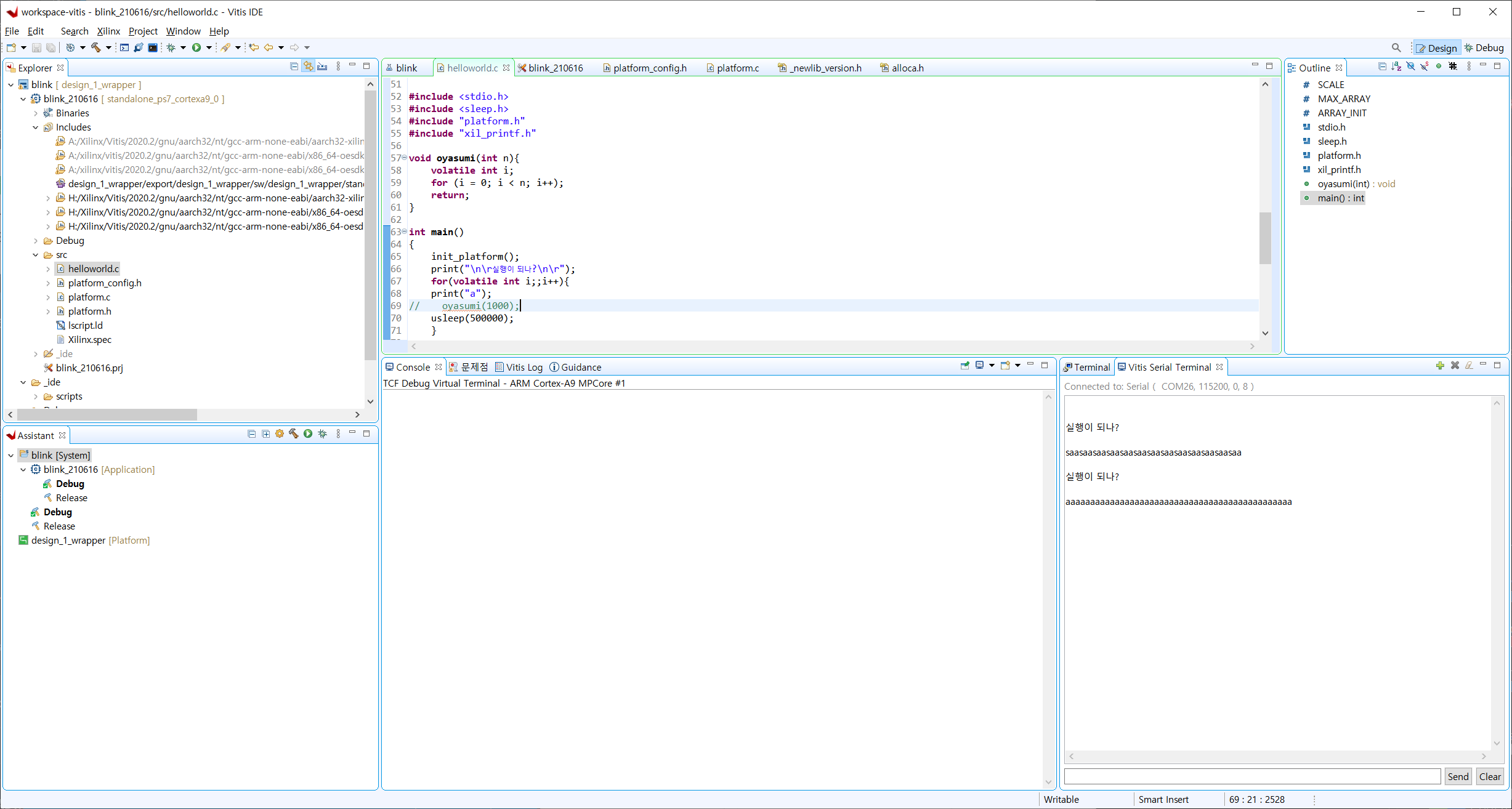Click the Build hammer icon in toolbar
1512x809 pixels.
tap(96, 47)
